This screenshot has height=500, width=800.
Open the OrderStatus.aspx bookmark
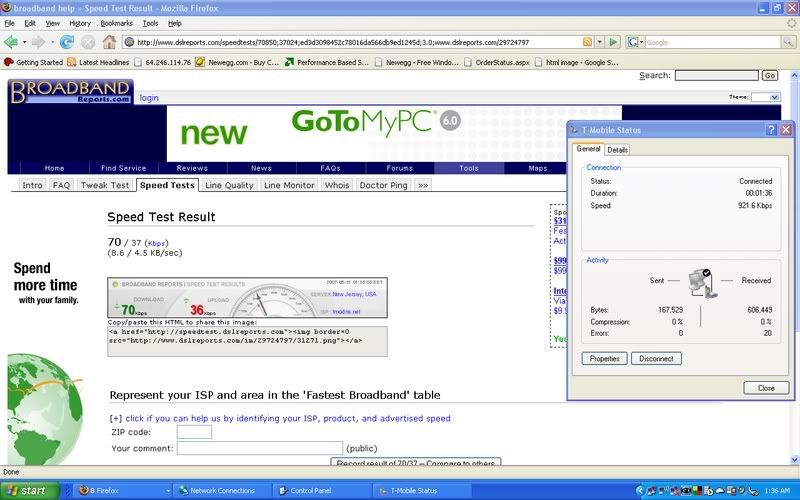[497, 62]
